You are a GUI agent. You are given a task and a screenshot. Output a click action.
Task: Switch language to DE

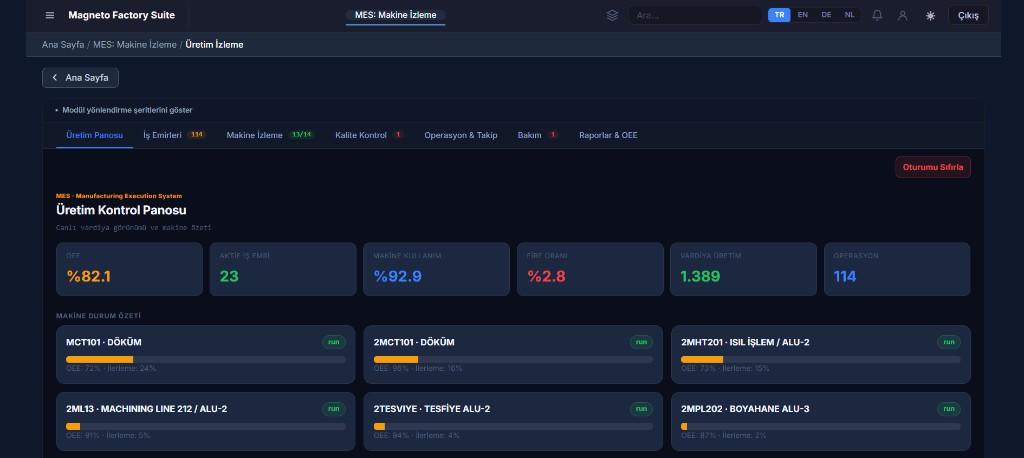826,15
